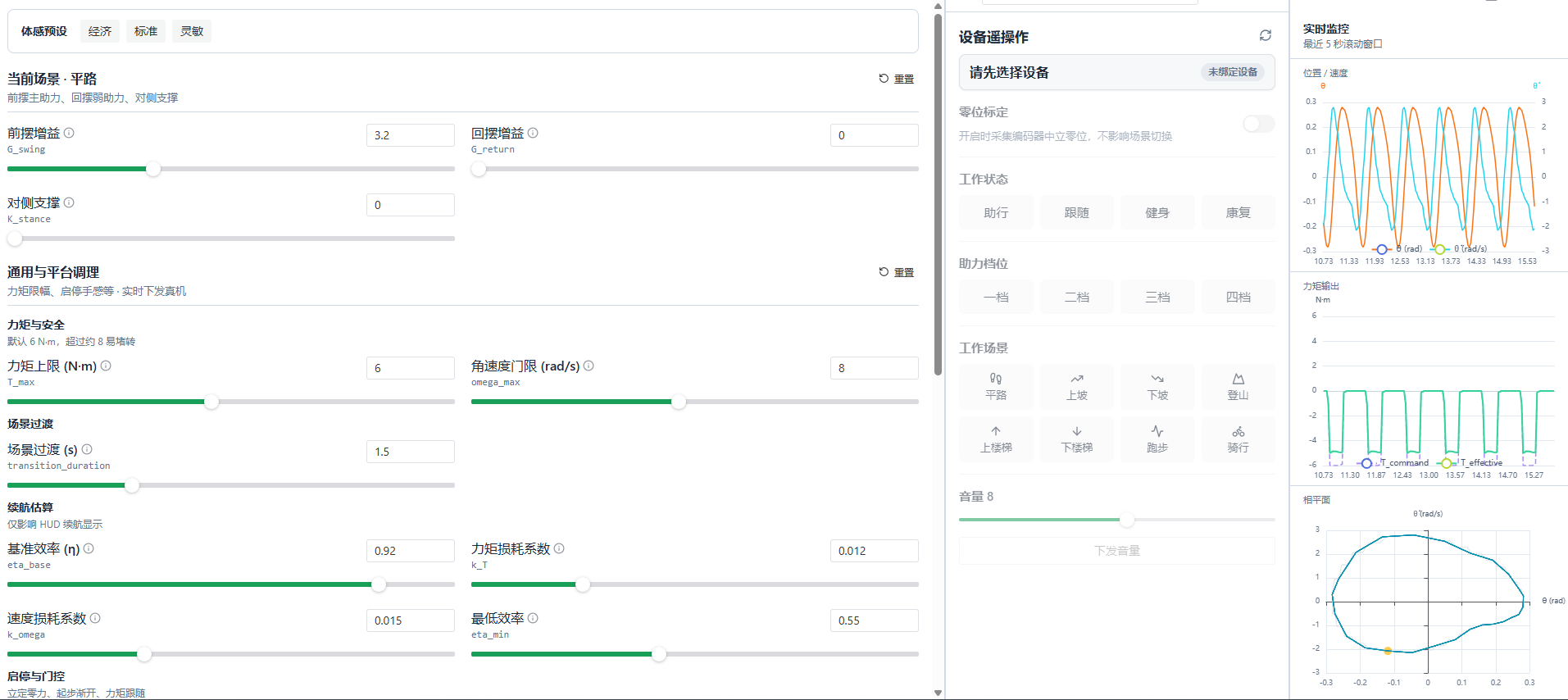This screenshot has width=1568, height=700.
Task: Click the refresh icon in 设备遥操作 header
Action: coord(1265,35)
